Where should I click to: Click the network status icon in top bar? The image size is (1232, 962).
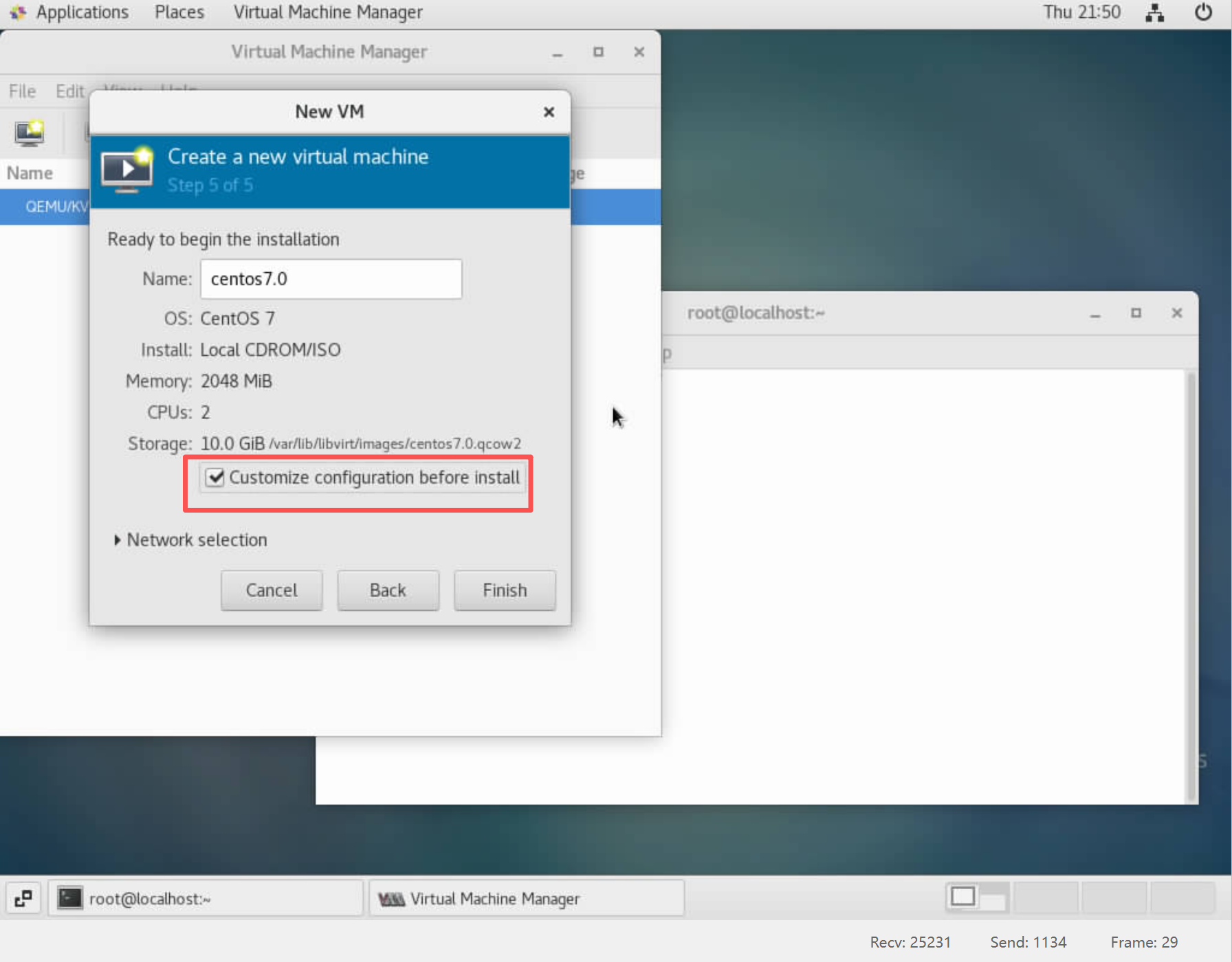click(1154, 12)
